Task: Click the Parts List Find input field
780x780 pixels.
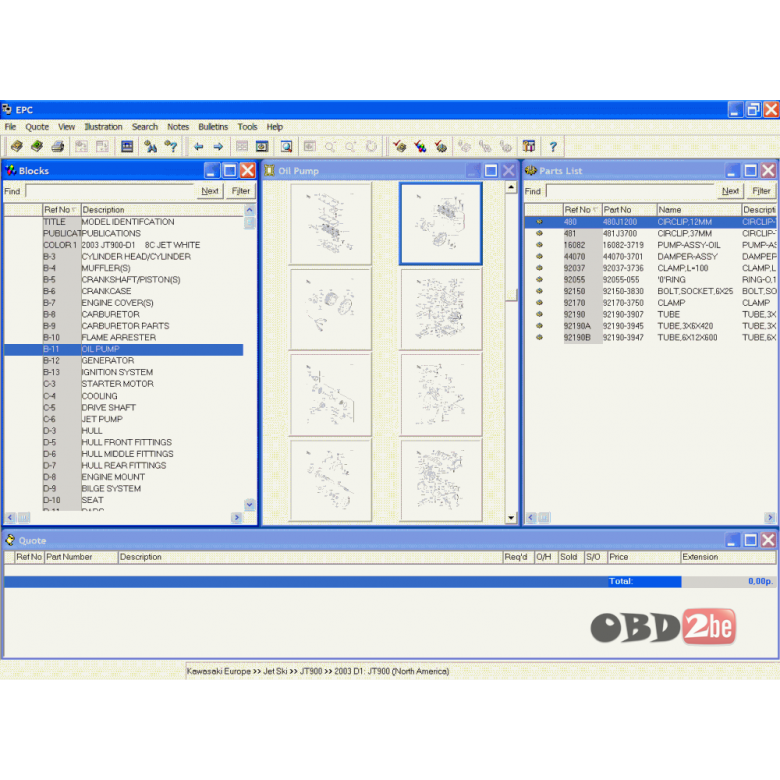Action: 630,191
